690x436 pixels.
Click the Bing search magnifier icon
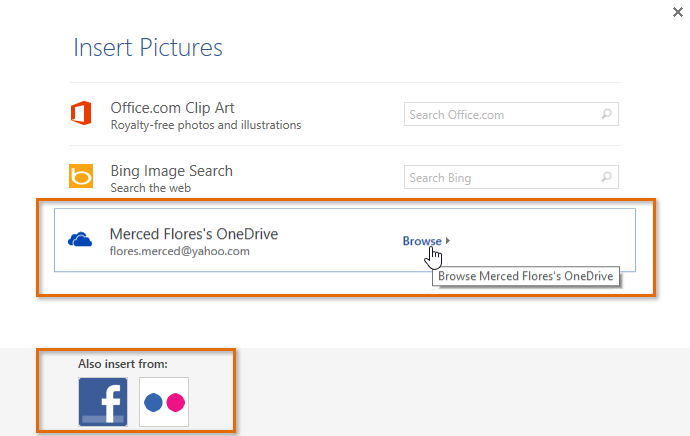[x=606, y=178]
